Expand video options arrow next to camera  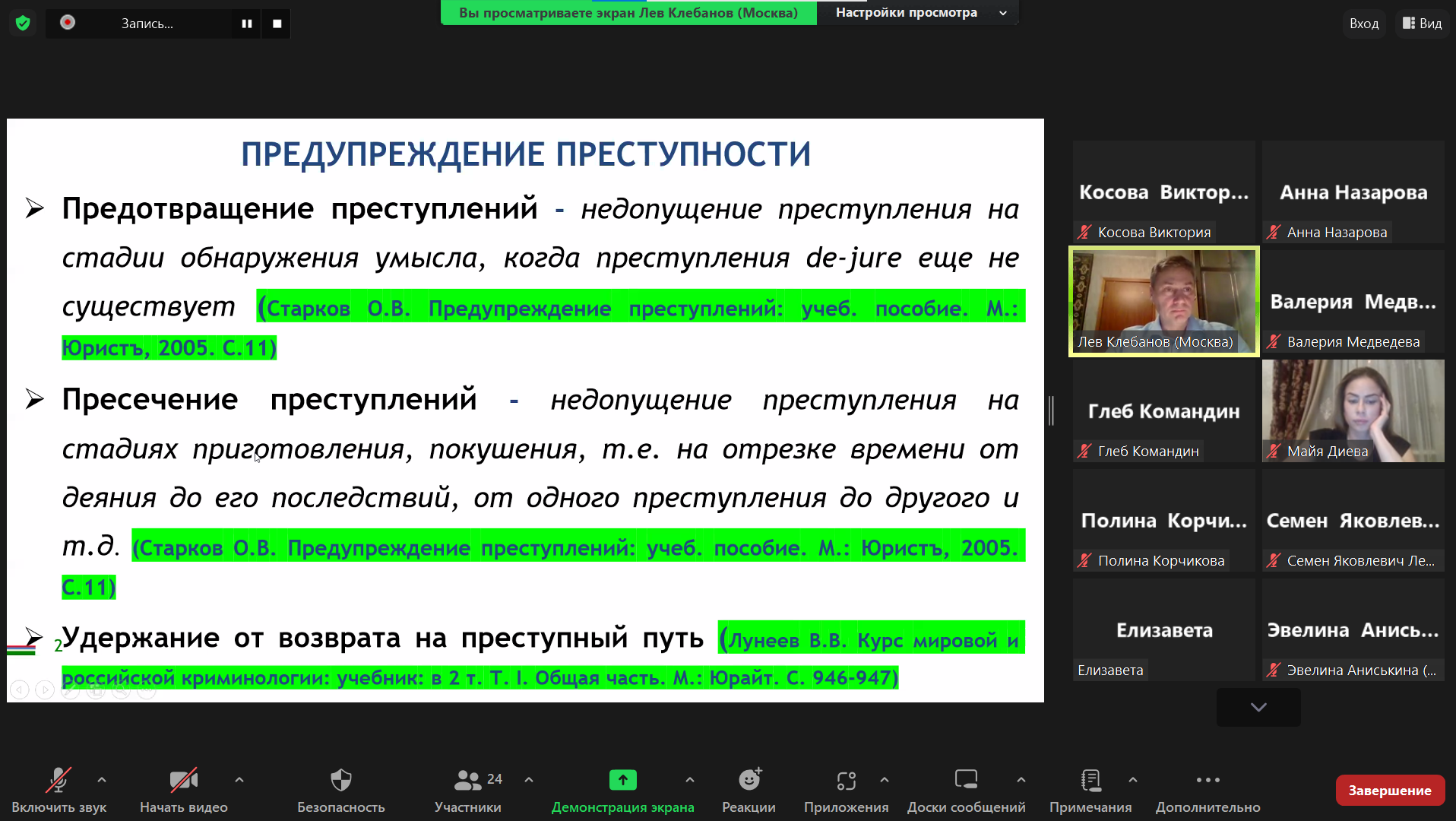click(x=239, y=780)
